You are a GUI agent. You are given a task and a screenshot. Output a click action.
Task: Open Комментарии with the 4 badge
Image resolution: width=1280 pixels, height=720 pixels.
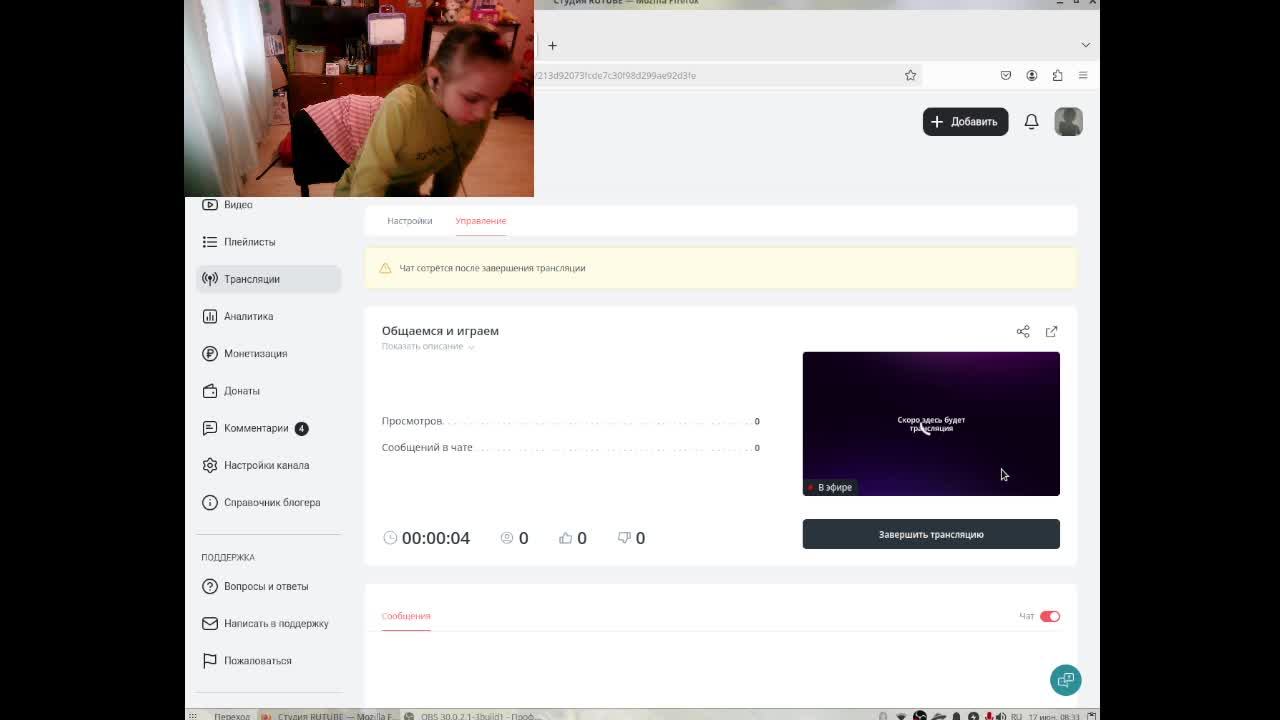(268, 428)
